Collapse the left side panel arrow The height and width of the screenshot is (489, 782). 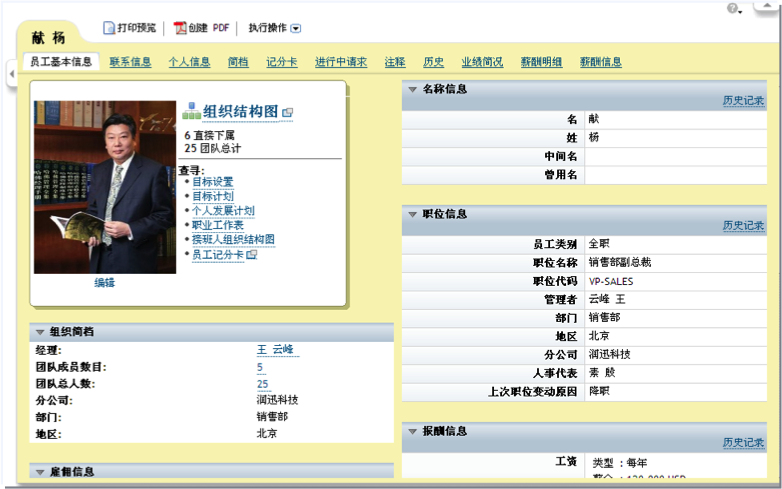click(11, 73)
